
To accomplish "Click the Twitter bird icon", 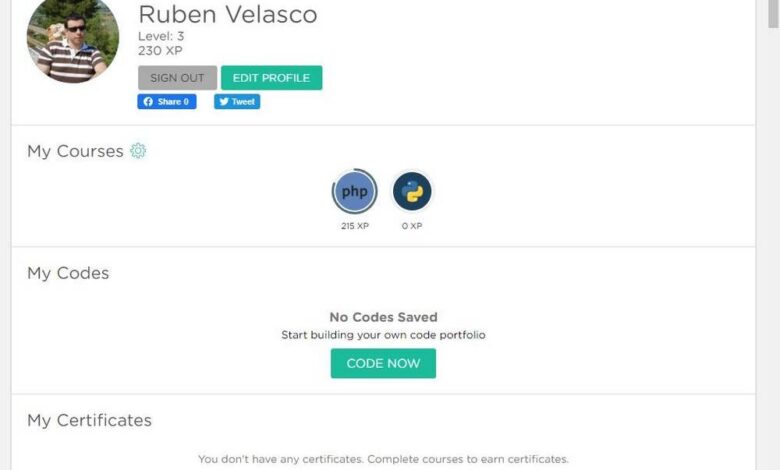I will tap(224, 102).
